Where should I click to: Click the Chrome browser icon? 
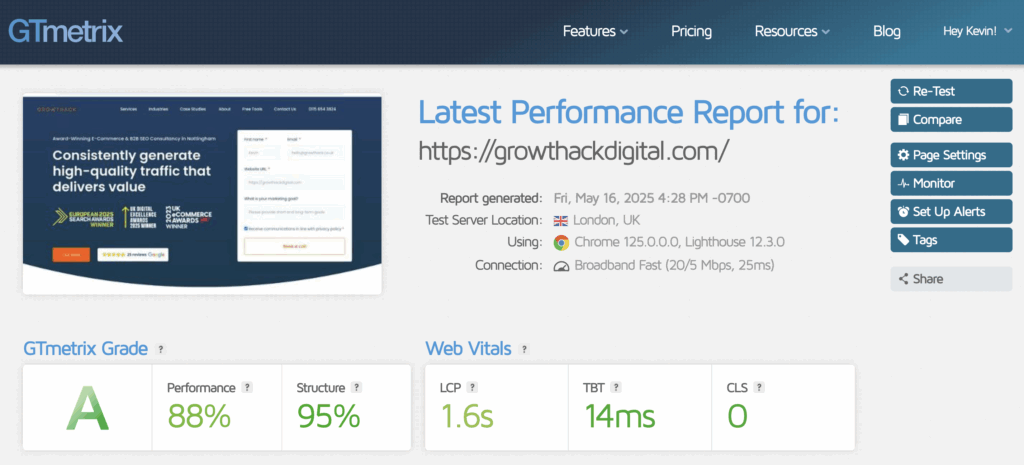(x=560, y=243)
